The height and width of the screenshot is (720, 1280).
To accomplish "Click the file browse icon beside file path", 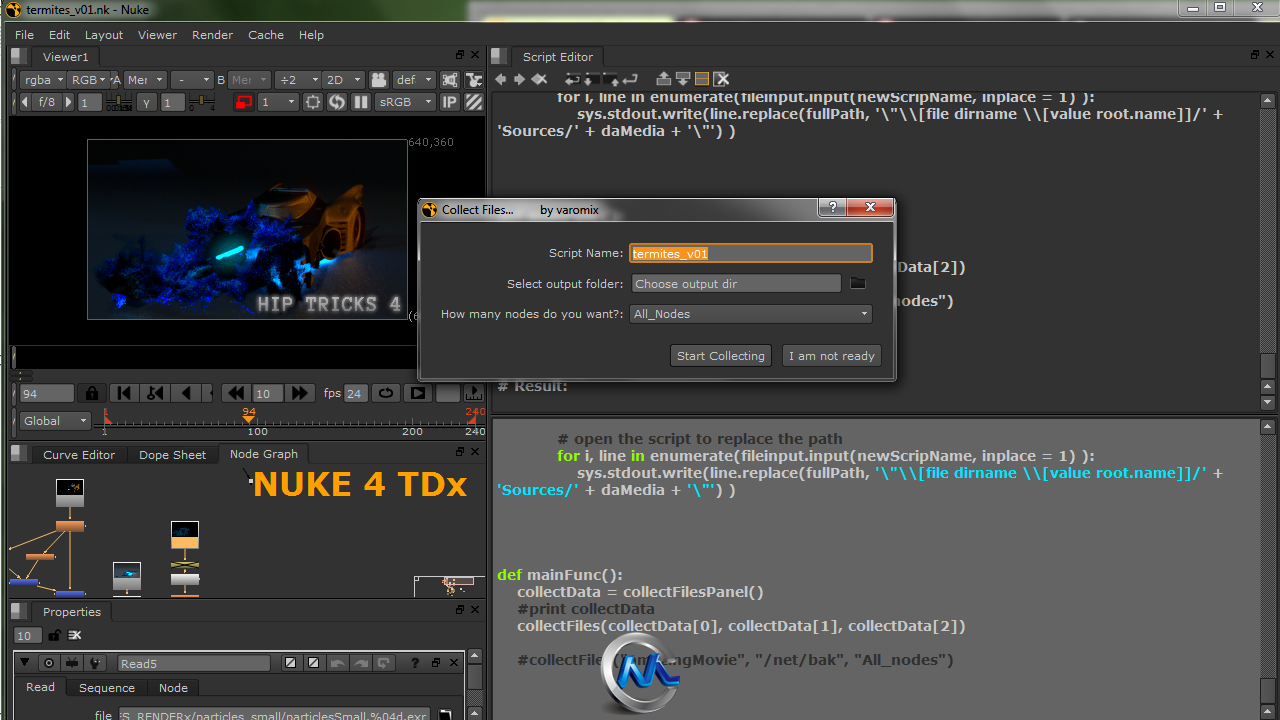I will click(x=446, y=714).
